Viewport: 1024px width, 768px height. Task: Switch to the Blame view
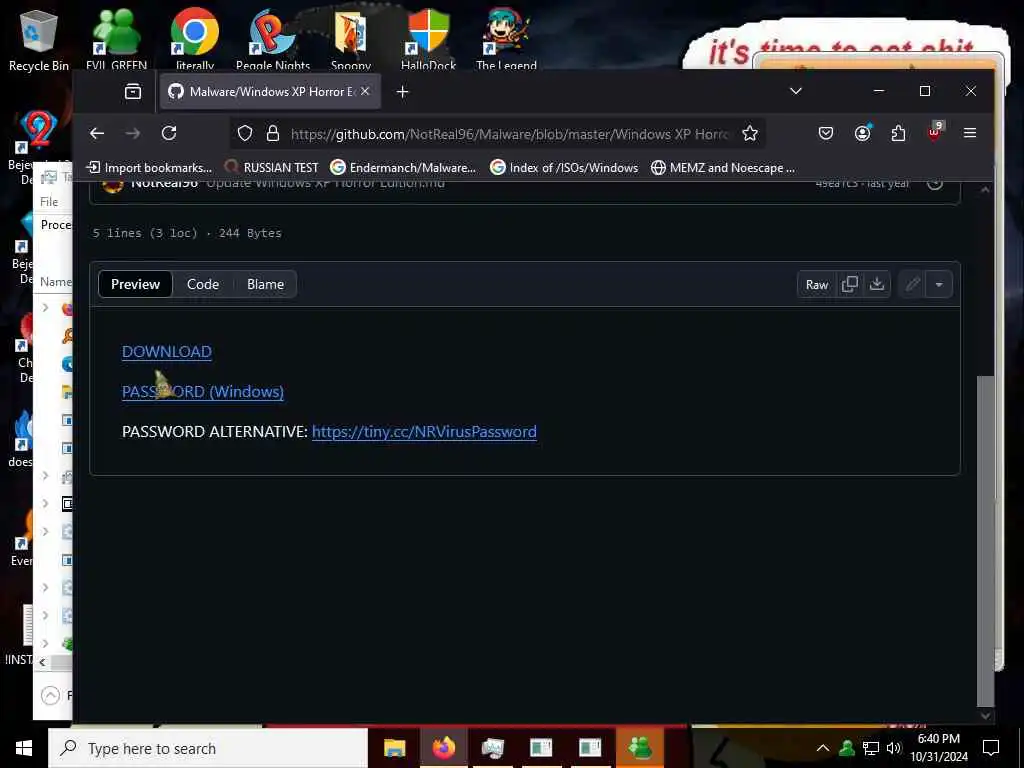coord(265,284)
